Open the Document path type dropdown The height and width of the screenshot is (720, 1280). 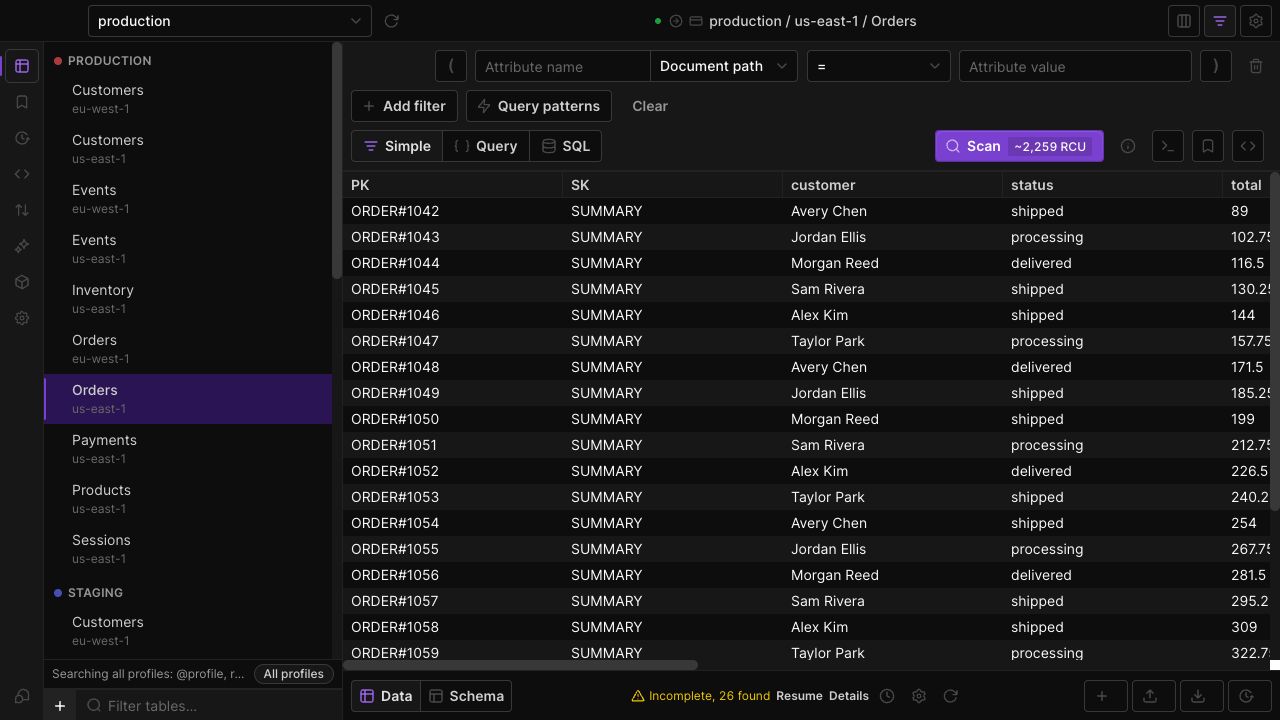click(724, 66)
